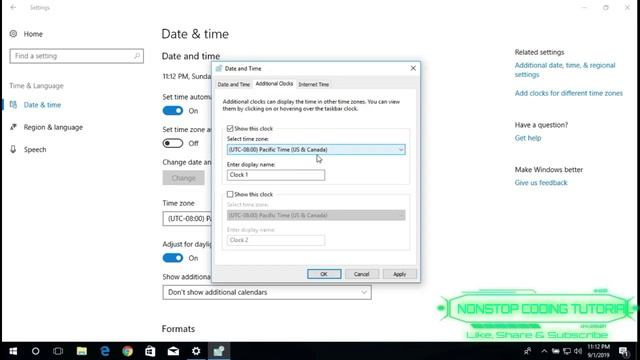Open Additional date, time, & regional settings

point(565,70)
